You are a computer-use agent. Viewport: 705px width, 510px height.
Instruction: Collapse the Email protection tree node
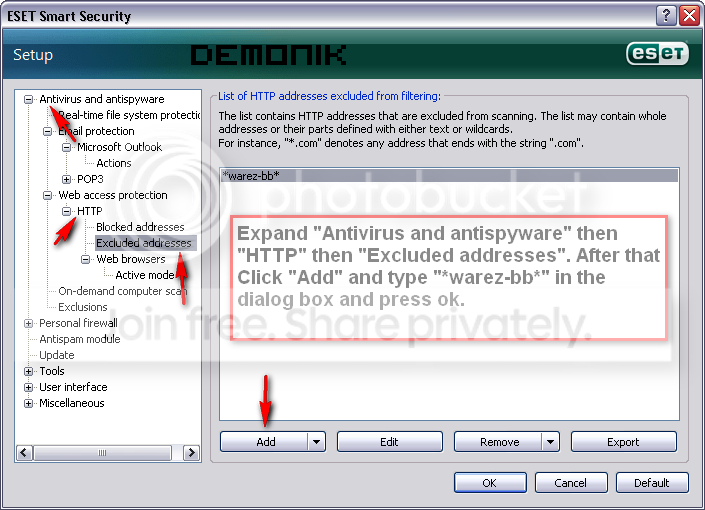coord(47,131)
